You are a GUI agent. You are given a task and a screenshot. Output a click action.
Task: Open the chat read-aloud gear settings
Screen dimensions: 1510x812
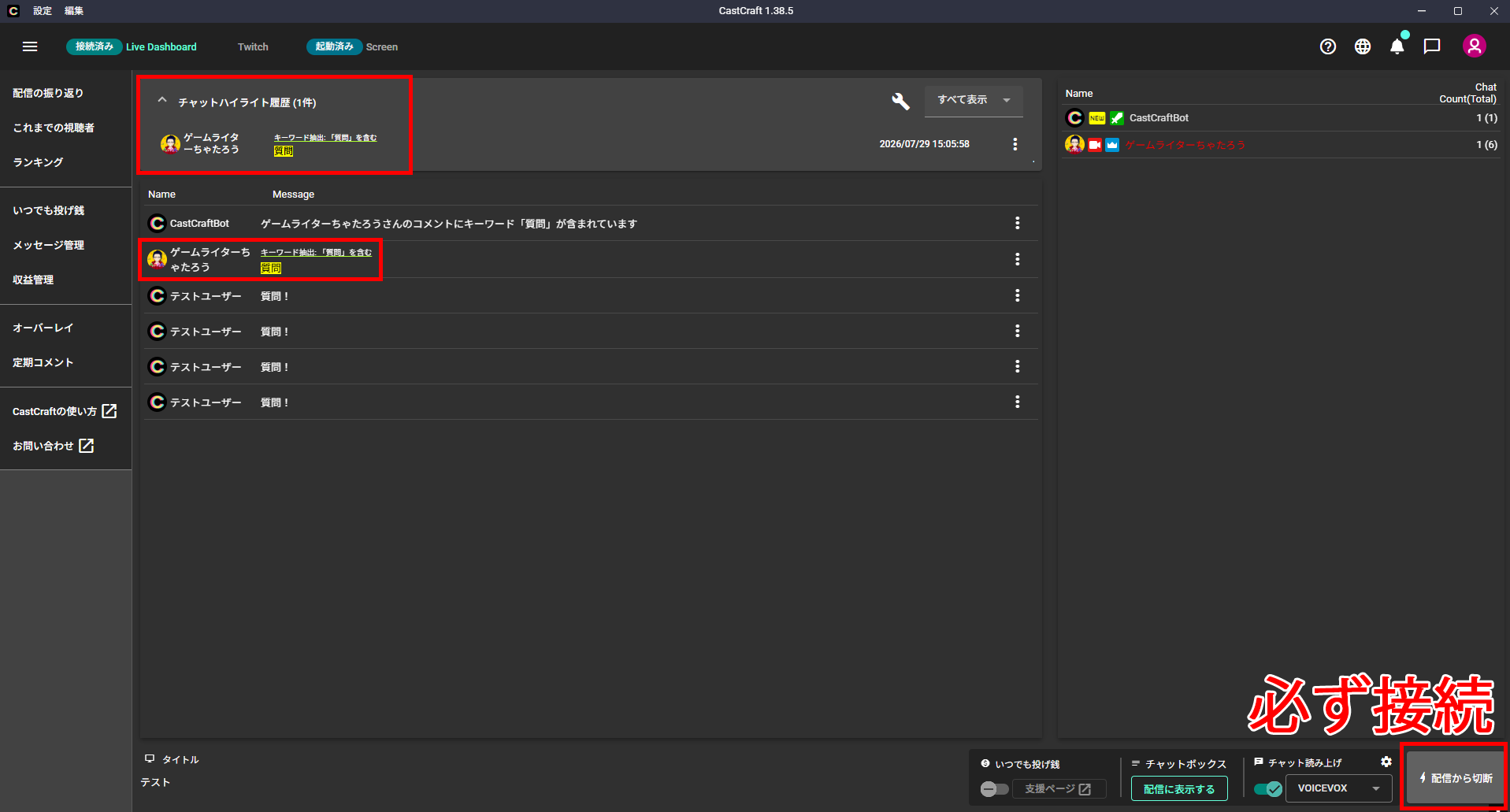click(x=1386, y=762)
